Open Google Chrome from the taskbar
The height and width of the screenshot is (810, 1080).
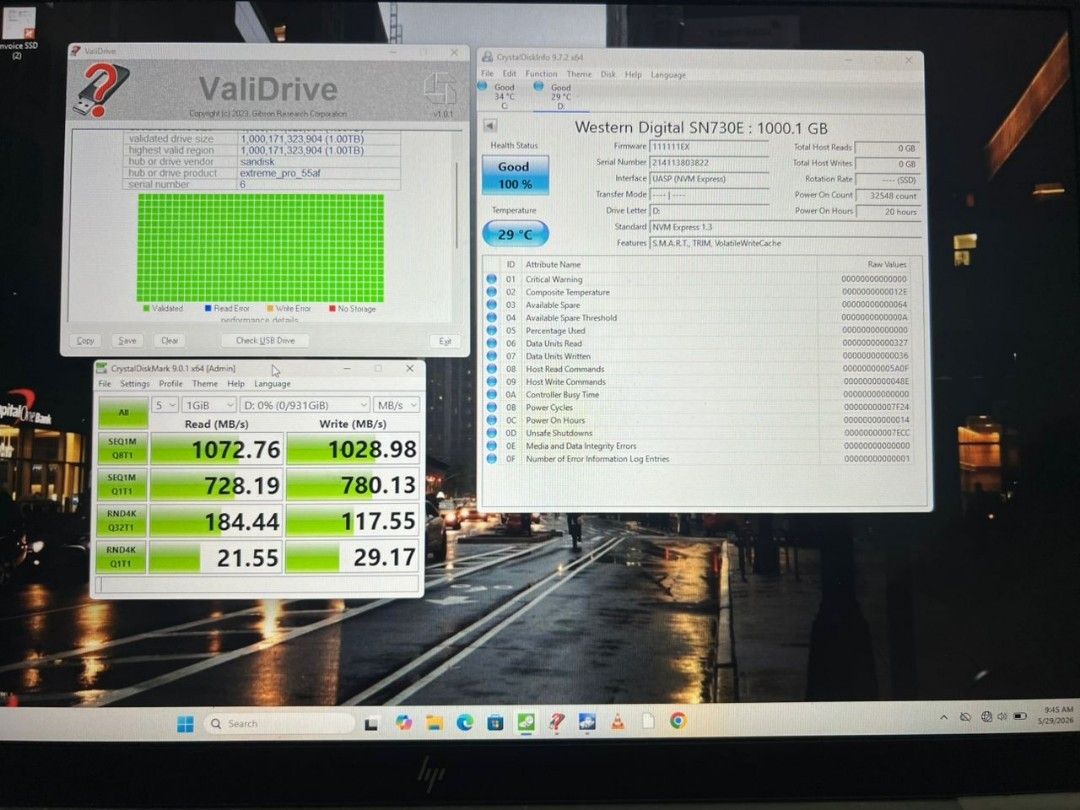[x=678, y=720]
